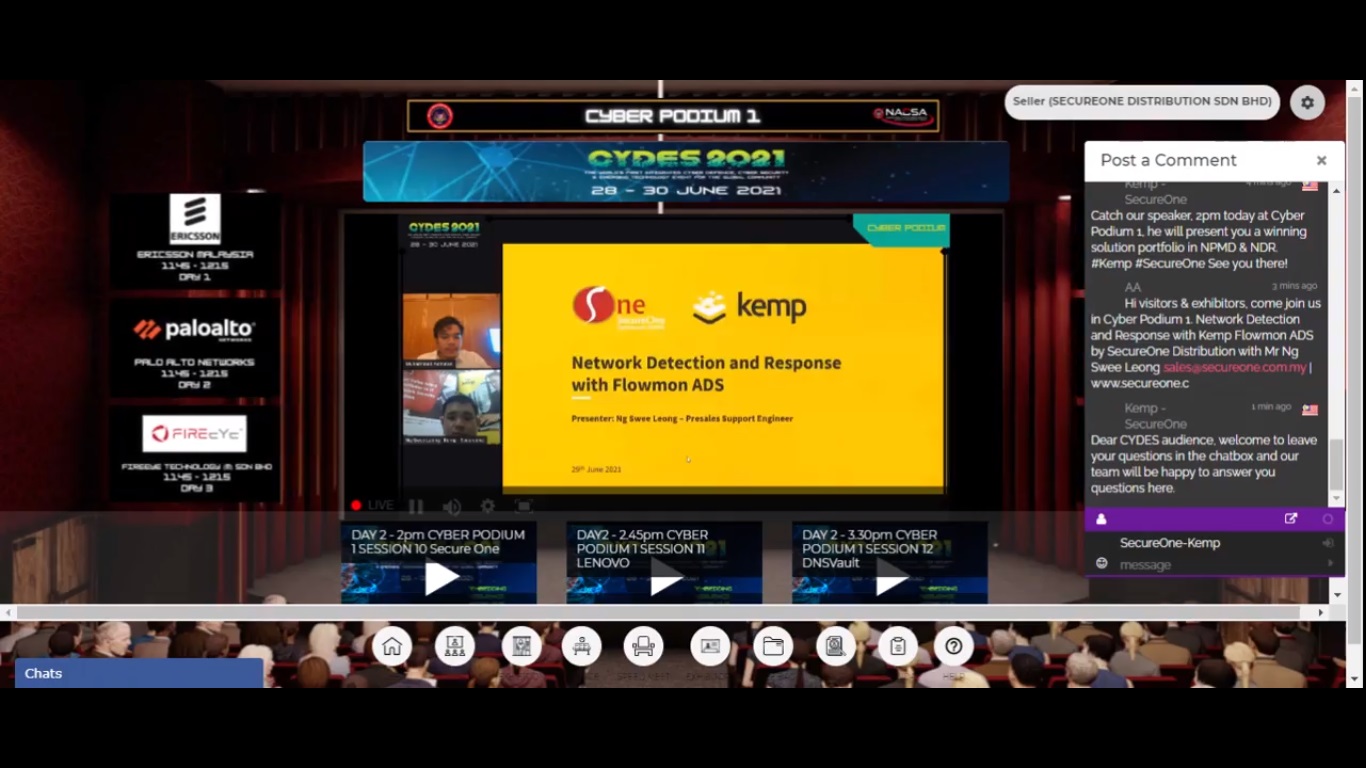The width and height of the screenshot is (1366, 768).
Task: Click the Post a Comment heading
Action: click(1168, 160)
